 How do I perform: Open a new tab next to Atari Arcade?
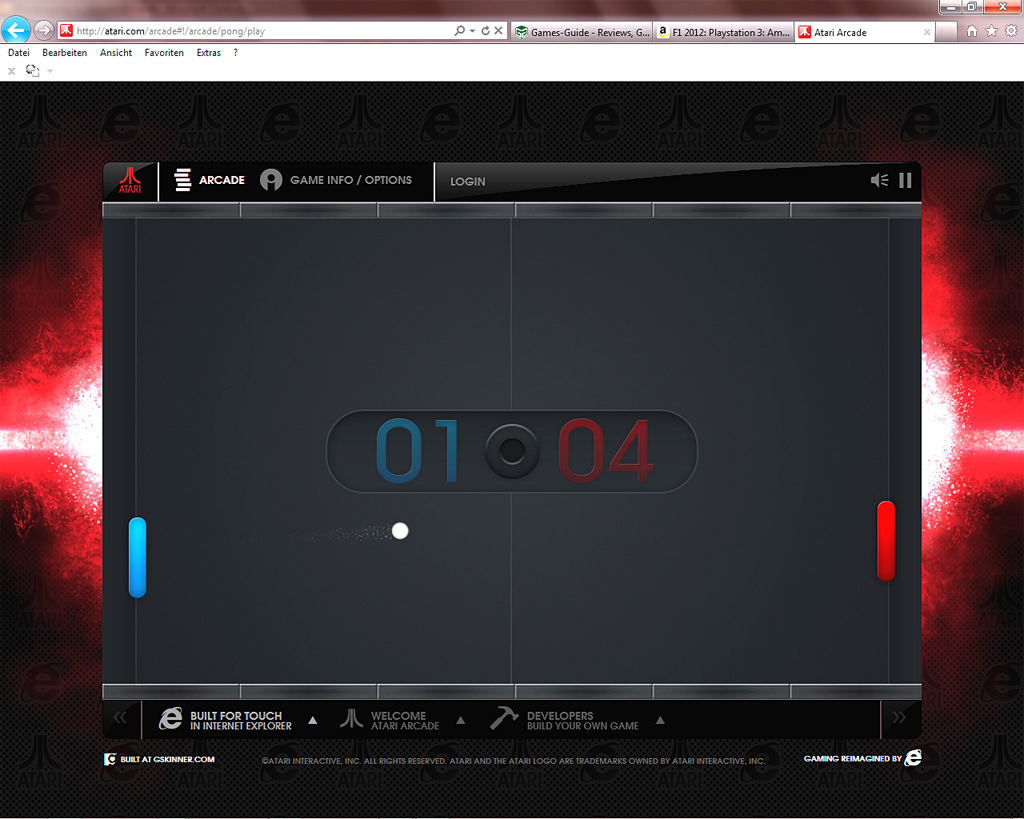946,32
